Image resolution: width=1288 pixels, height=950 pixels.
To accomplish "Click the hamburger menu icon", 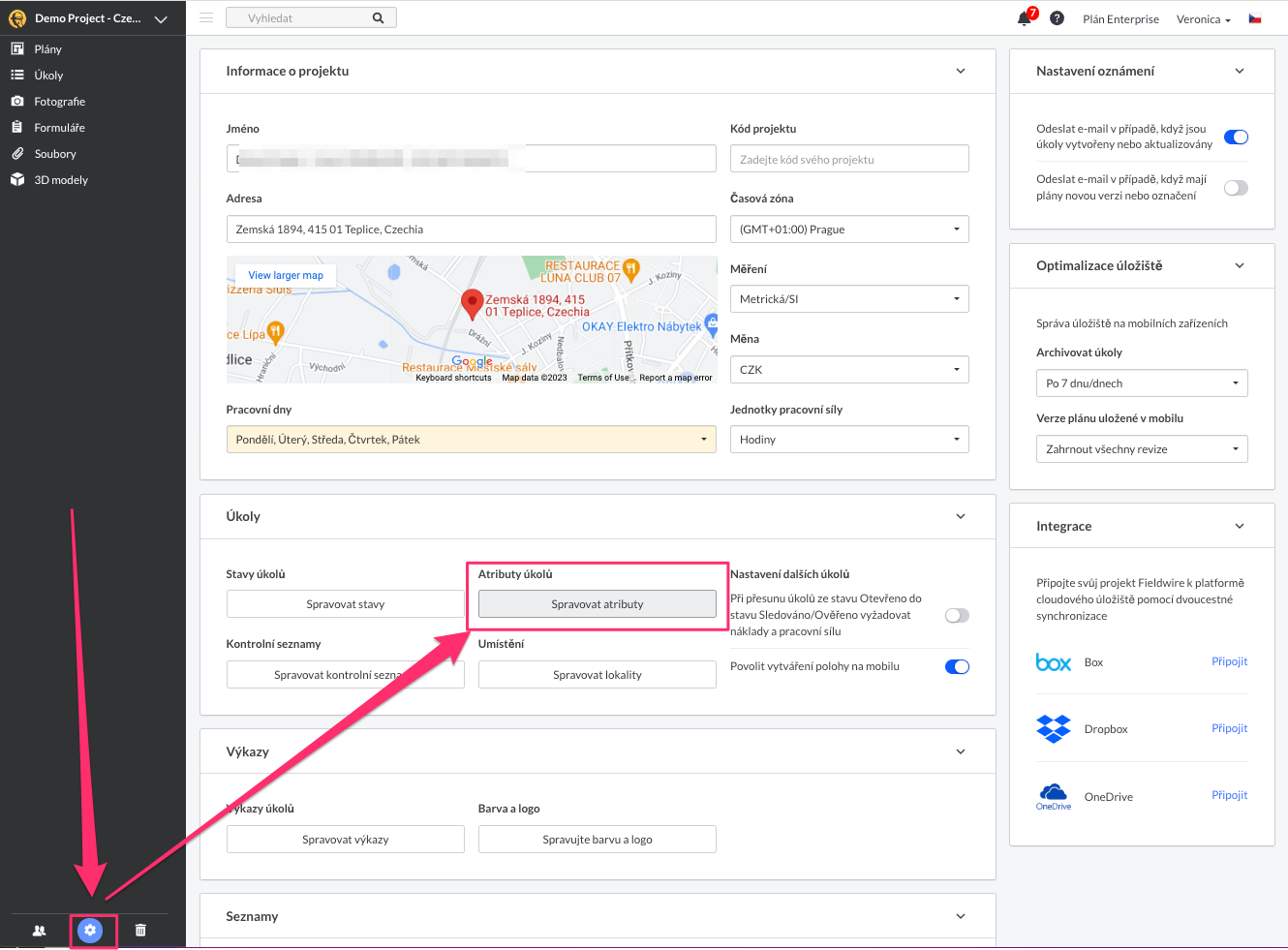I will click(x=206, y=17).
